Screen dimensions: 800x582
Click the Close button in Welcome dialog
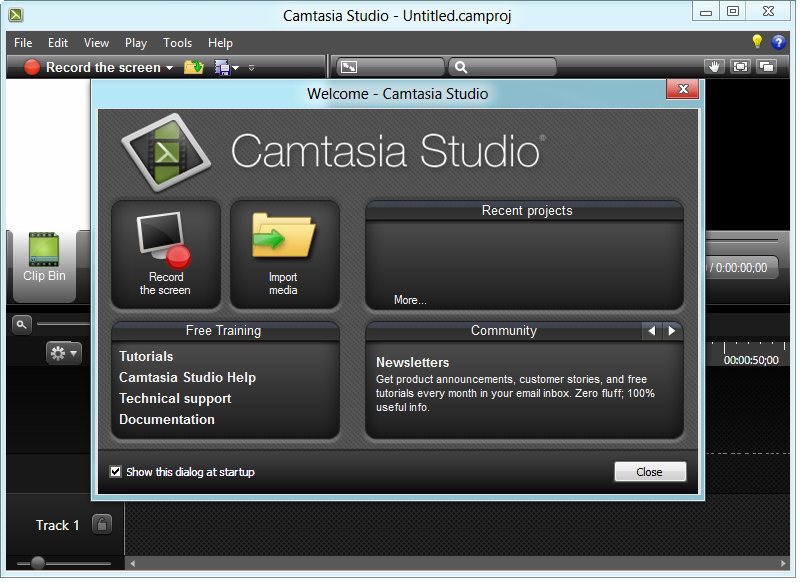[x=649, y=472]
